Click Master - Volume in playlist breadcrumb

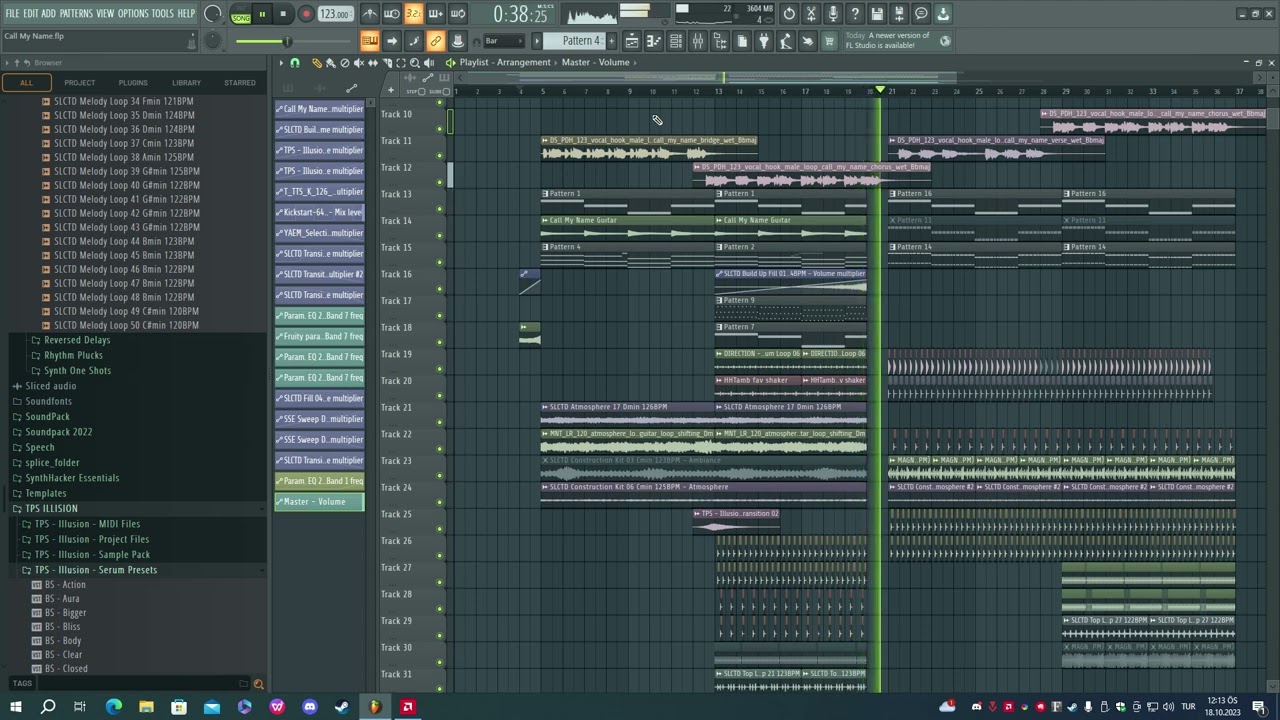click(595, 62)
